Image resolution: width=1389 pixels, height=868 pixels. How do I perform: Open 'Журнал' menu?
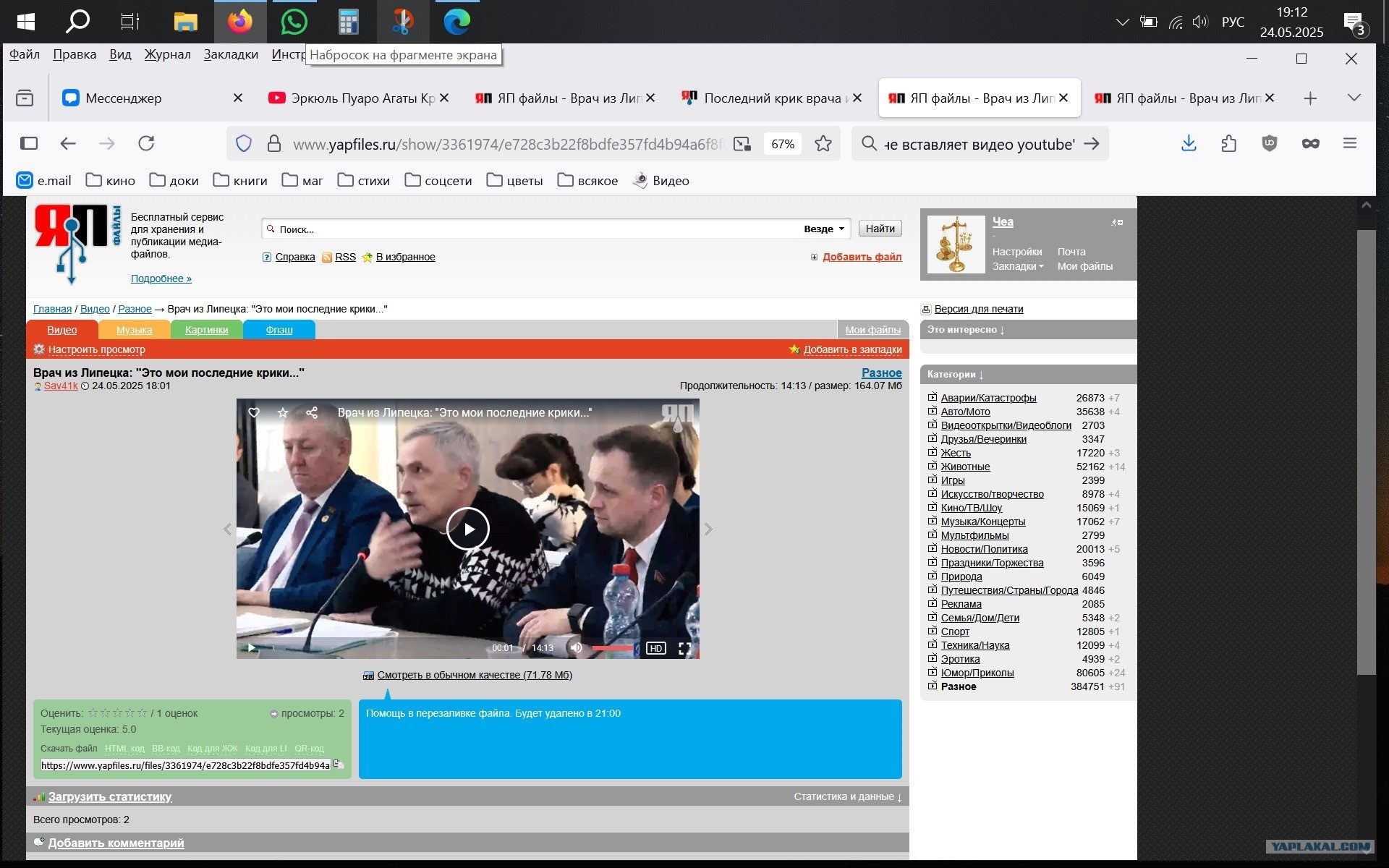[x=167, y=54]
